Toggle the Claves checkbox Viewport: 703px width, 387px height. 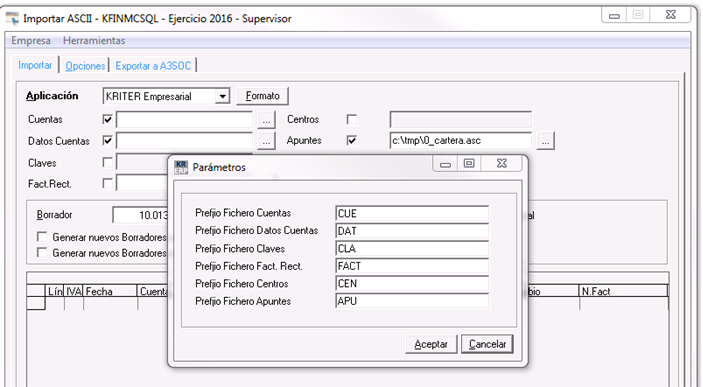108,162
